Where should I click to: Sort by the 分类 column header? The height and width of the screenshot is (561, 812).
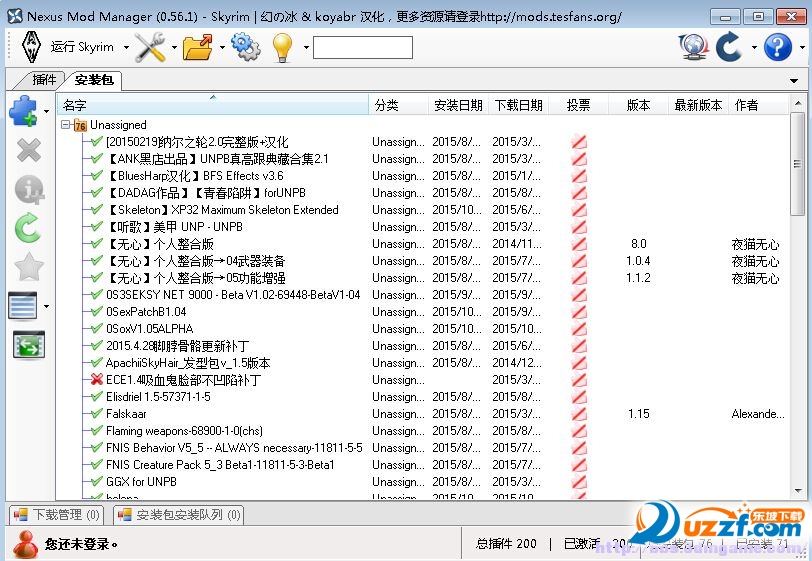398,105
